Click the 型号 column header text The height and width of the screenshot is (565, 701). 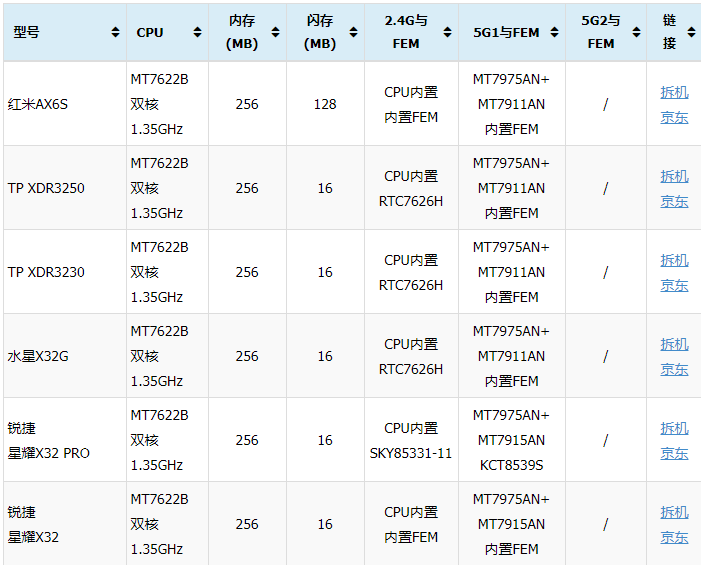[x=26, y=32]
